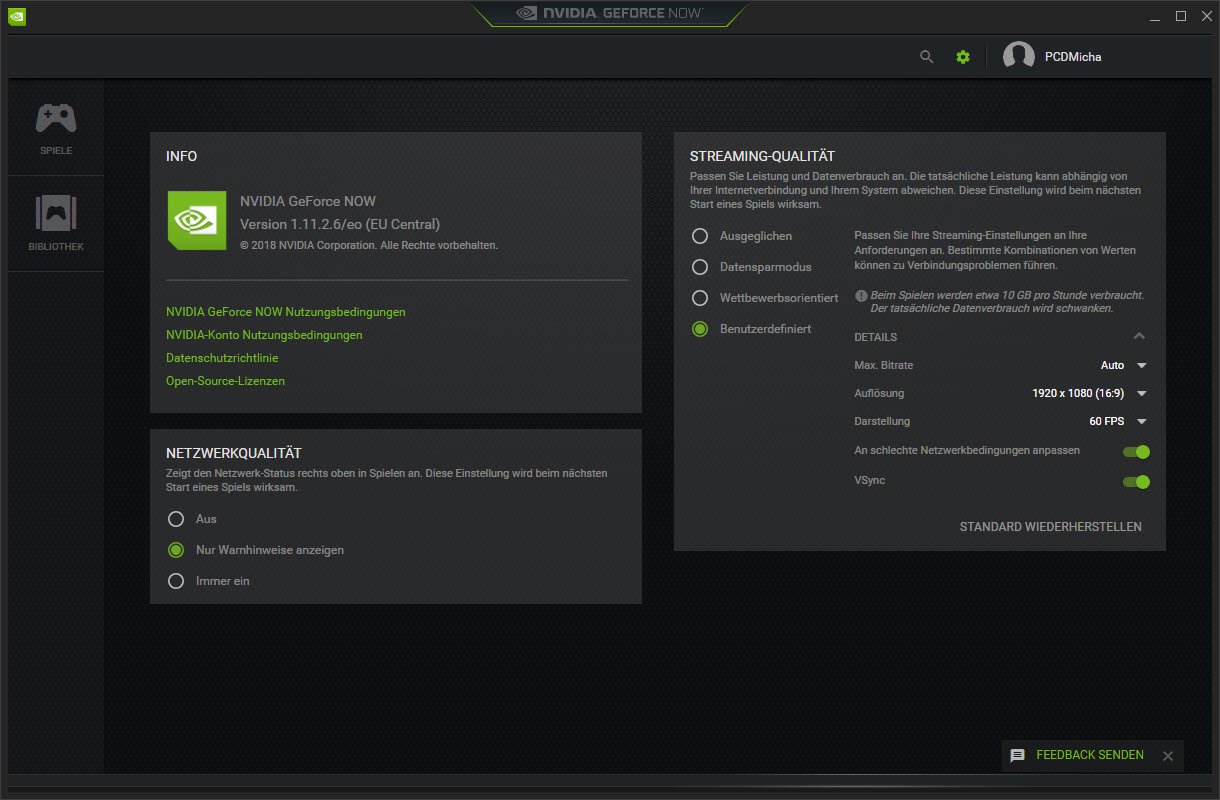Viewport: 1220px width, 800px height.
Task: Close the GeForce NOW window
Action: (1205, 16)
